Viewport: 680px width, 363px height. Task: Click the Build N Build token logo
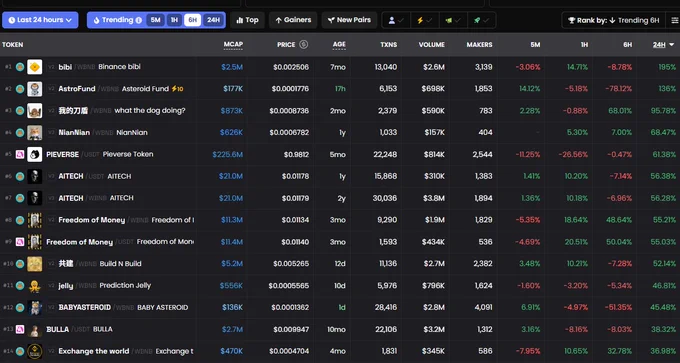coord(35,264)
